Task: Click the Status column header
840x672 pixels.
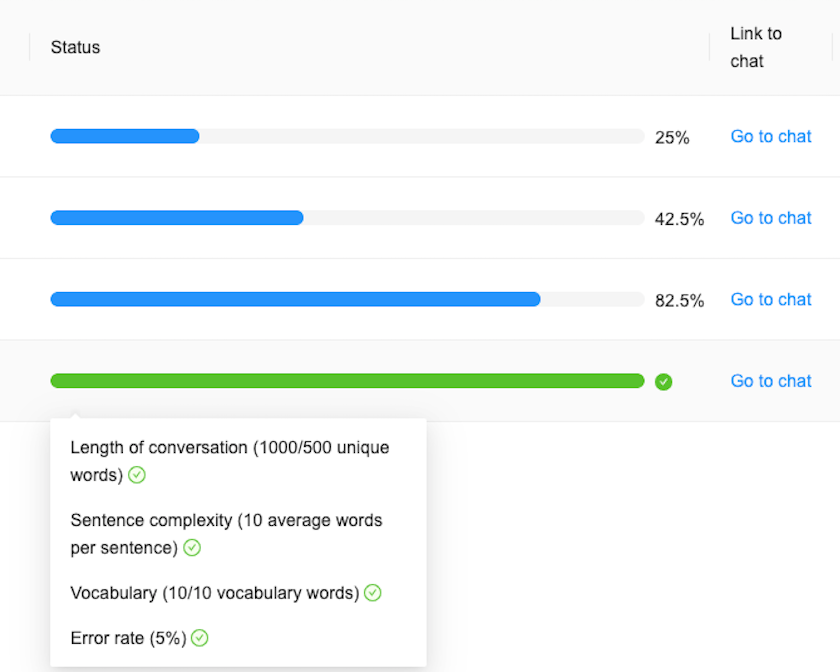Action: tap(76, 47)
